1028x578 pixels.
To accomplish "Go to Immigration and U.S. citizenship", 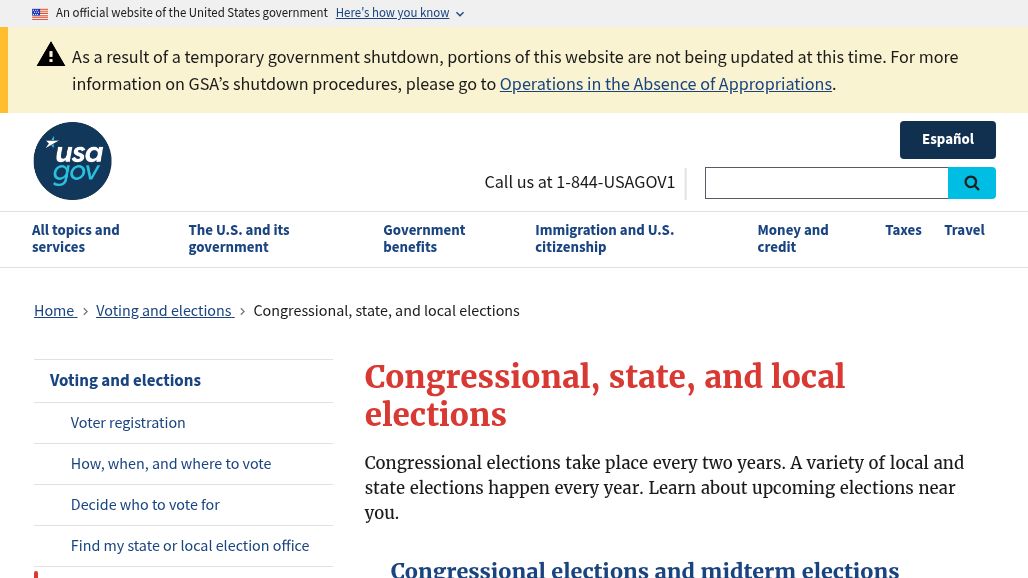I will [604, 238].
